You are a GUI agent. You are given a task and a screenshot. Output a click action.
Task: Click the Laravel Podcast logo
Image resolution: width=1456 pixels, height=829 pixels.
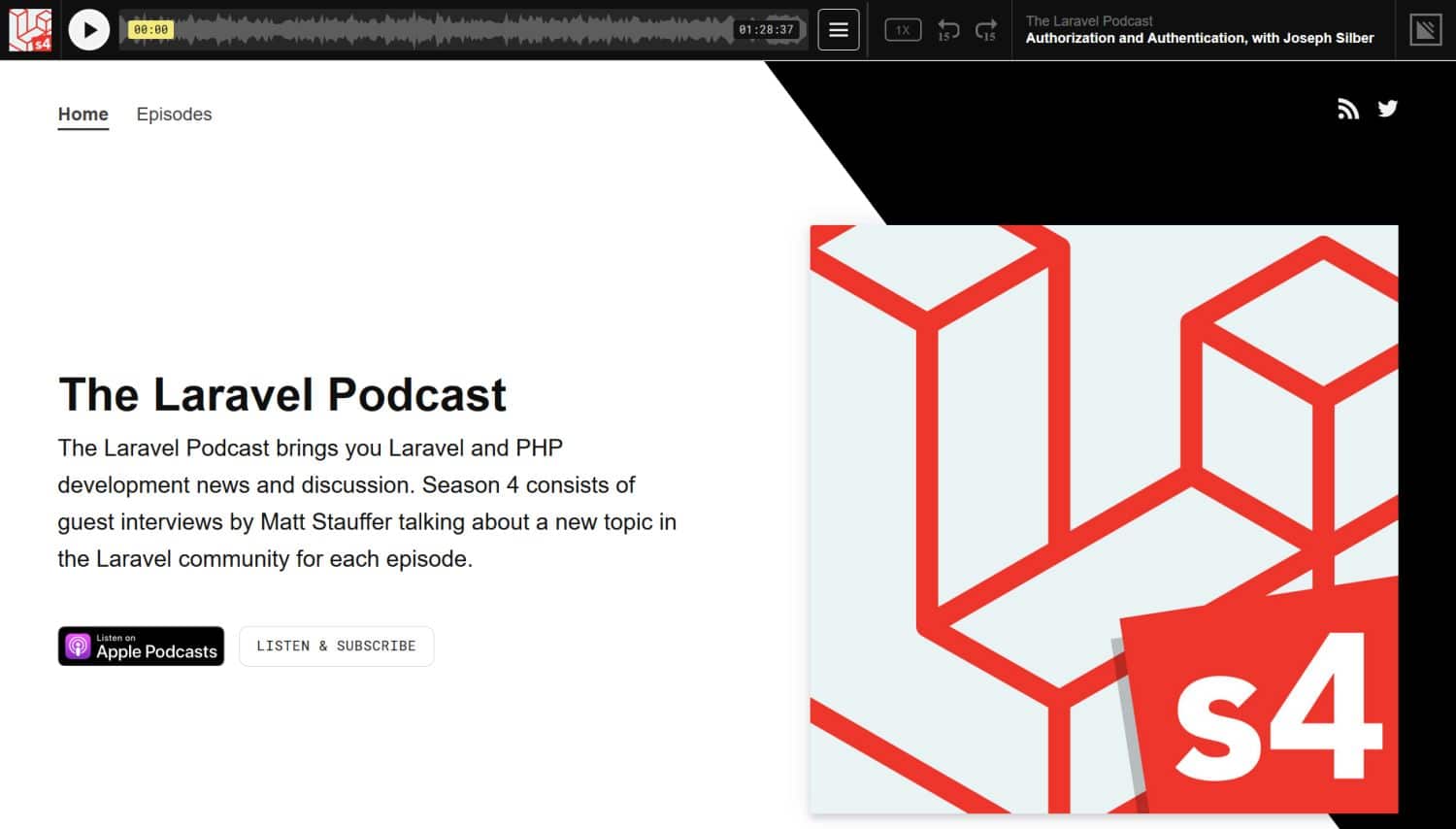click(x=29, y=29)
